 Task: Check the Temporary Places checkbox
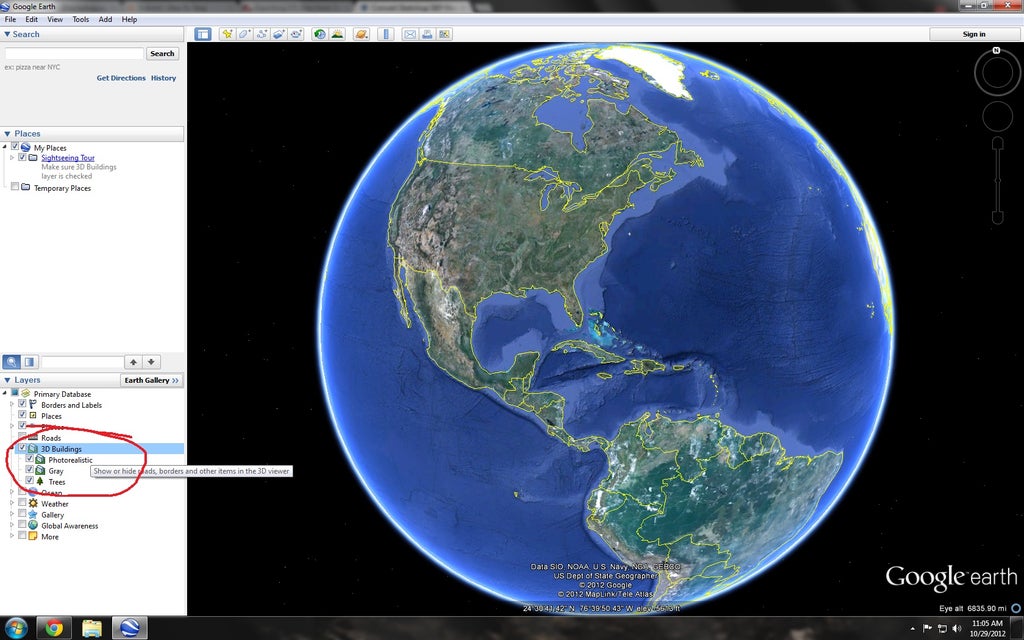(x=15, y=187)
